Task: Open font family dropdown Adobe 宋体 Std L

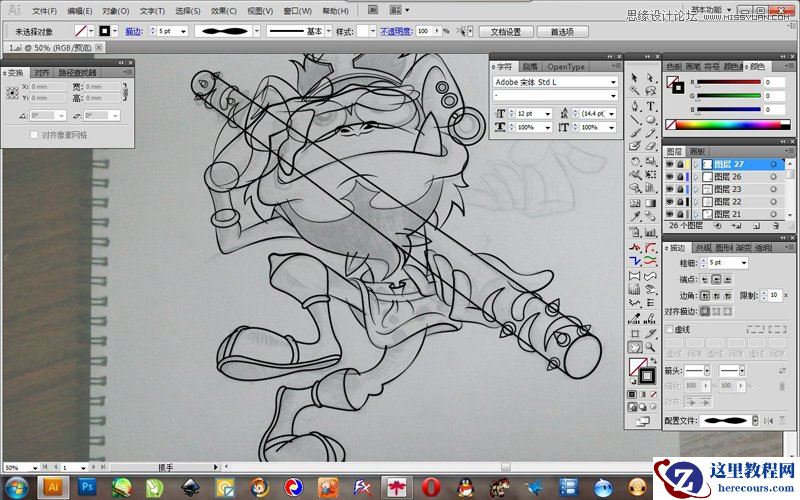Action: coord(613,82)
